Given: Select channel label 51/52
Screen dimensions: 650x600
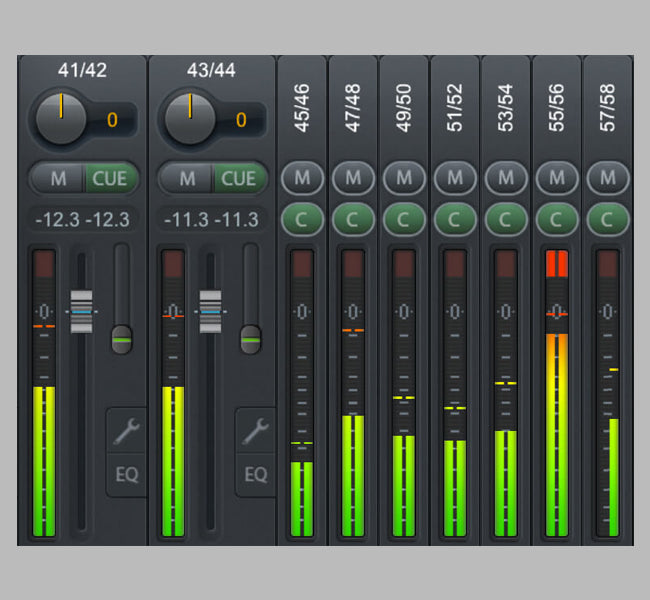Looking at the screenshot, I should [x=455, y=108].
